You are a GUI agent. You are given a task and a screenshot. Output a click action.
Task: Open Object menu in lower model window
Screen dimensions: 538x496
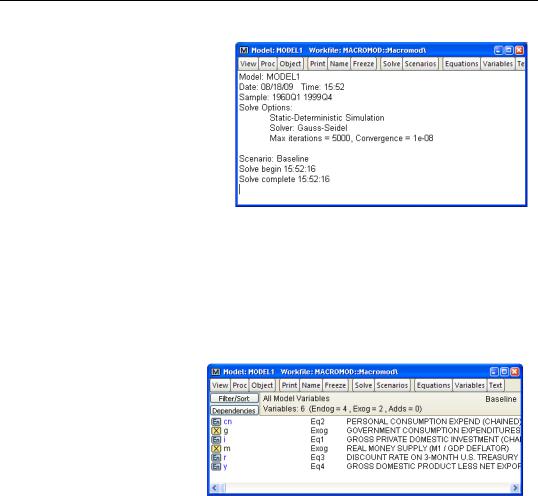[262, 386]
